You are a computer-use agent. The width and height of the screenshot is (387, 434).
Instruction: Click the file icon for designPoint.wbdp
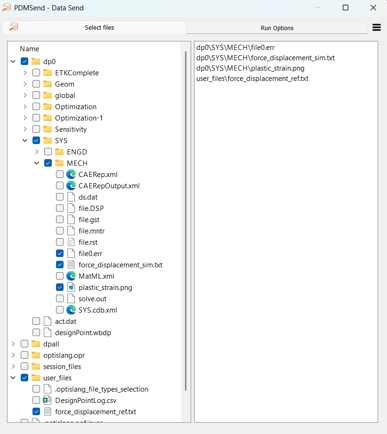48,333
